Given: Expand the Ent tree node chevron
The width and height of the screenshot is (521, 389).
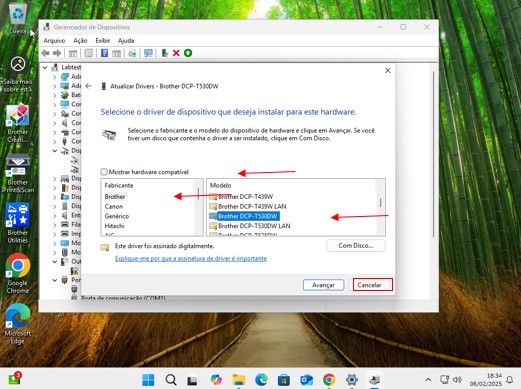Looking at the screenshot, I should (x=55, y=216).
